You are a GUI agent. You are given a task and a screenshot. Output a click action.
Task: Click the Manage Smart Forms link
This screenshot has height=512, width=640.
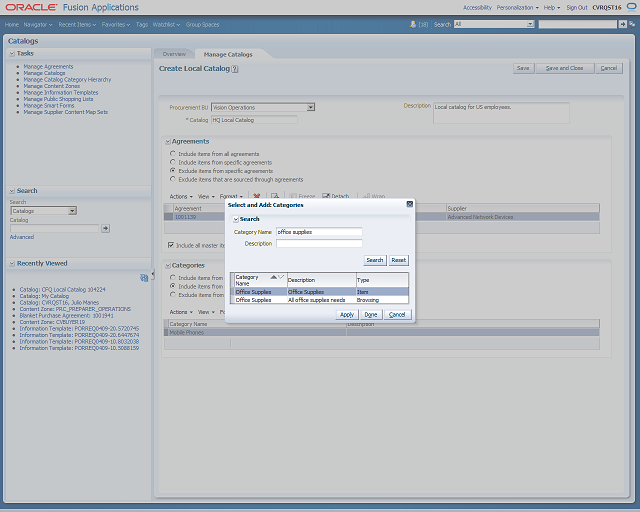[x=49, y=105]
